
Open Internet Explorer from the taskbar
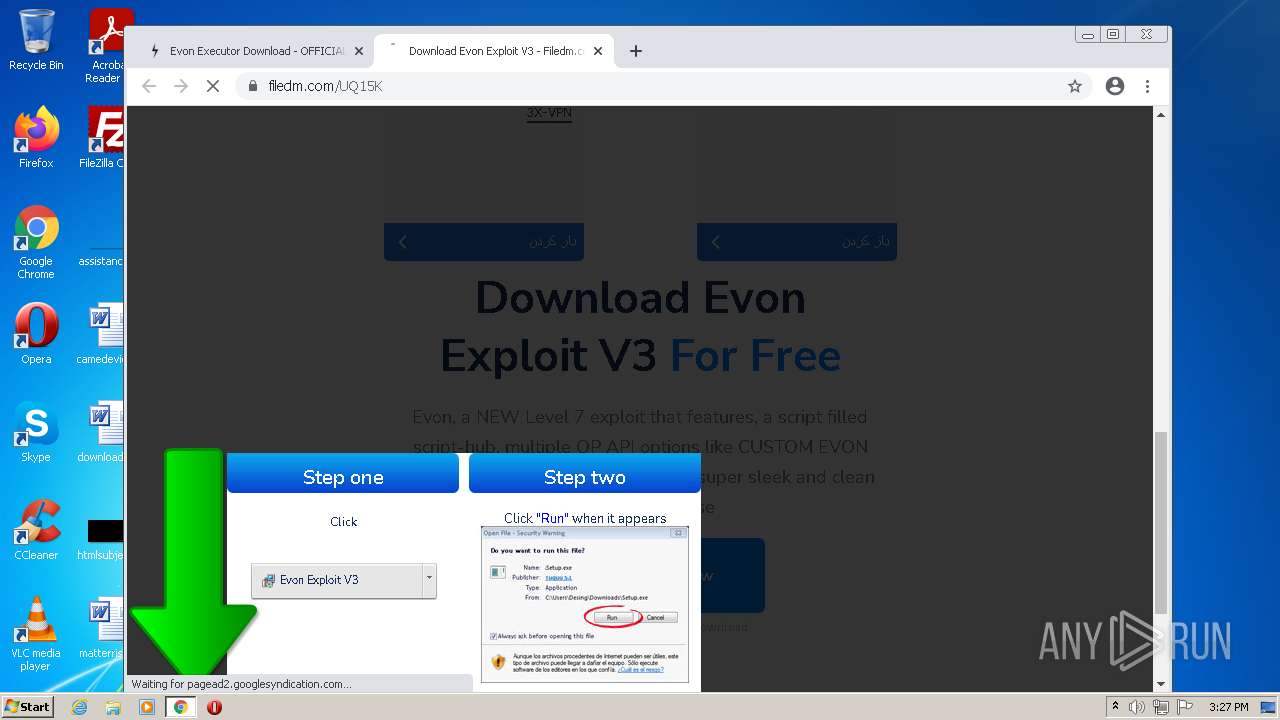point(80,707)
